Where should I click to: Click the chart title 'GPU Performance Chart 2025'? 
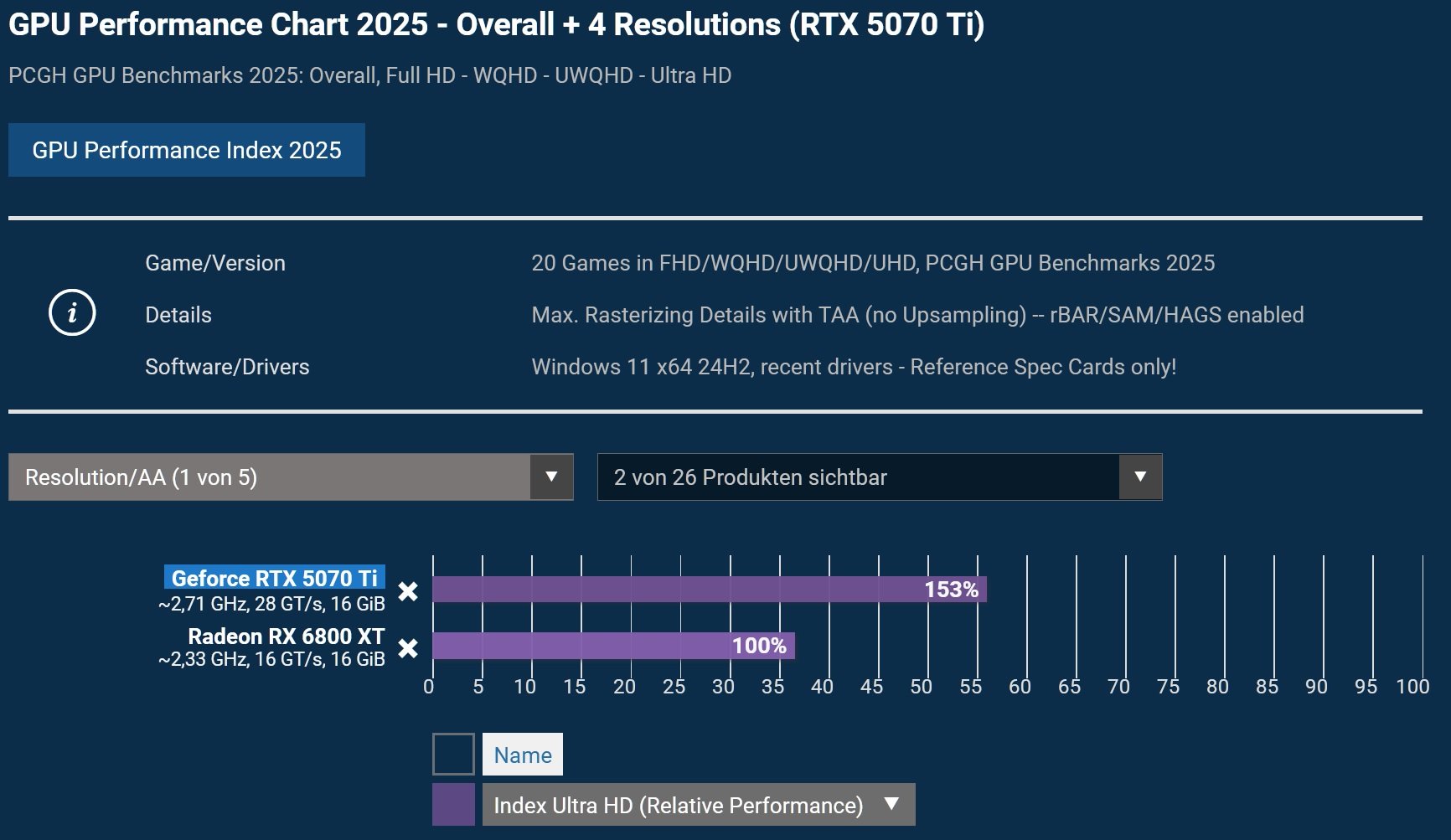(x=218, y=24)
